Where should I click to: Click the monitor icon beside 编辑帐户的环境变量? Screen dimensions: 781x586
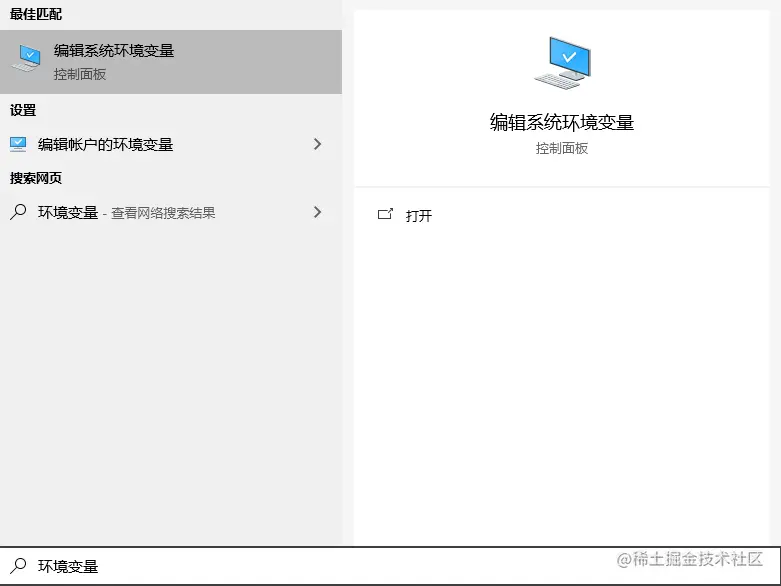pyautogui.click(x=18, y=144)
